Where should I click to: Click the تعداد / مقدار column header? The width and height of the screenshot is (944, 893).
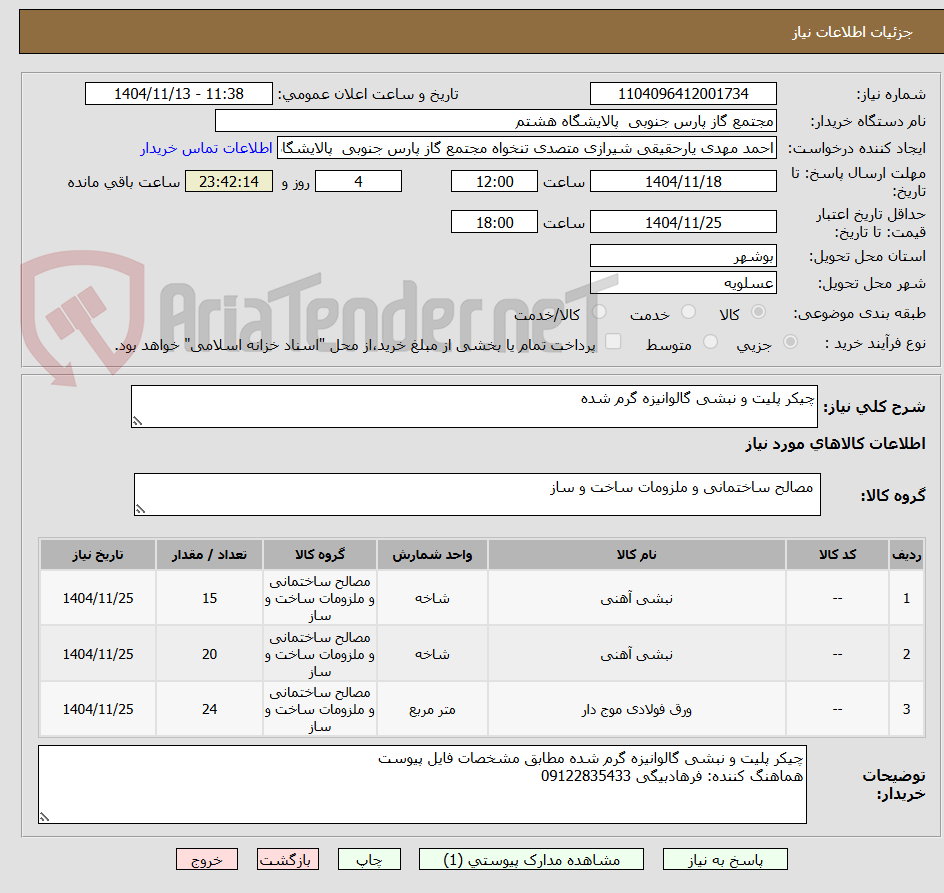210,555
